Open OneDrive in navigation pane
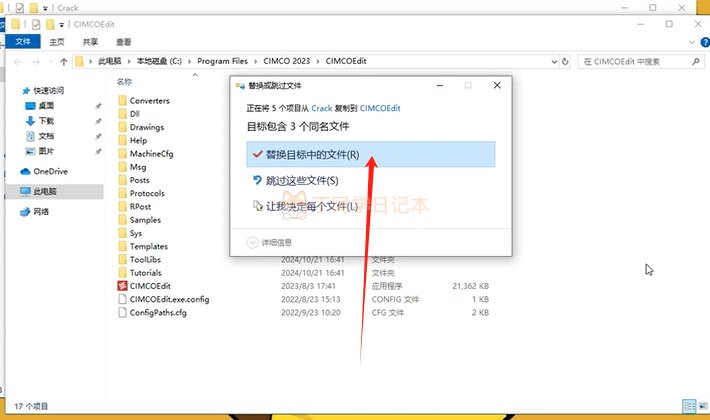Screen dimensions: 710x420 44,172
